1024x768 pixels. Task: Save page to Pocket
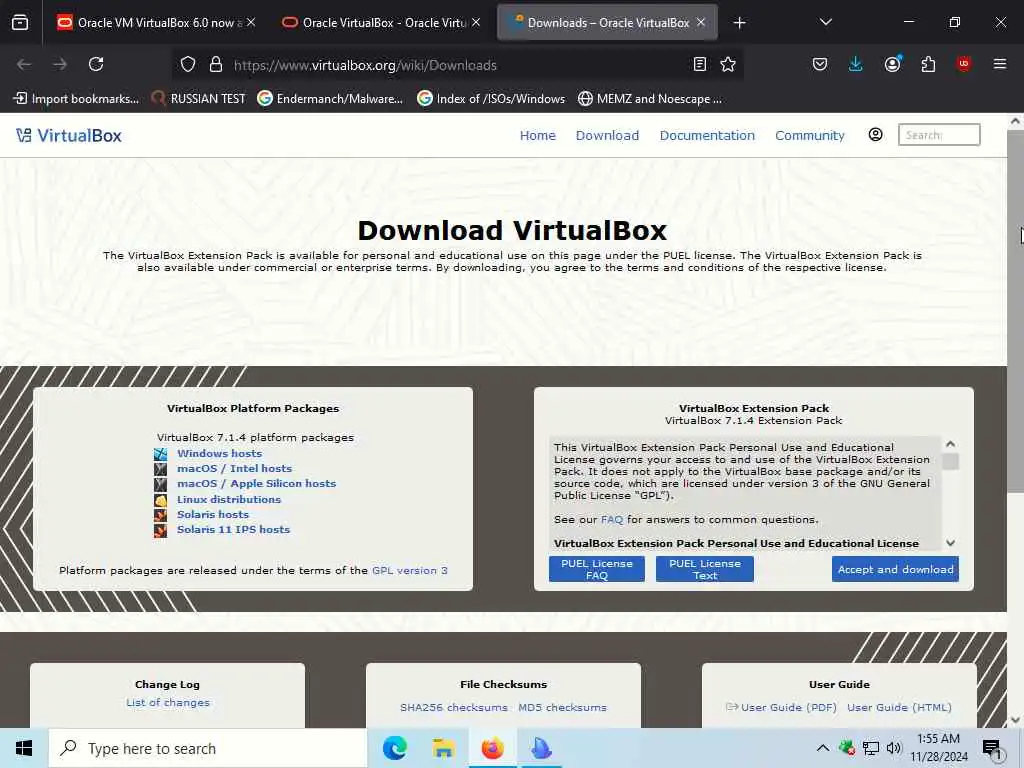point(820,64)
